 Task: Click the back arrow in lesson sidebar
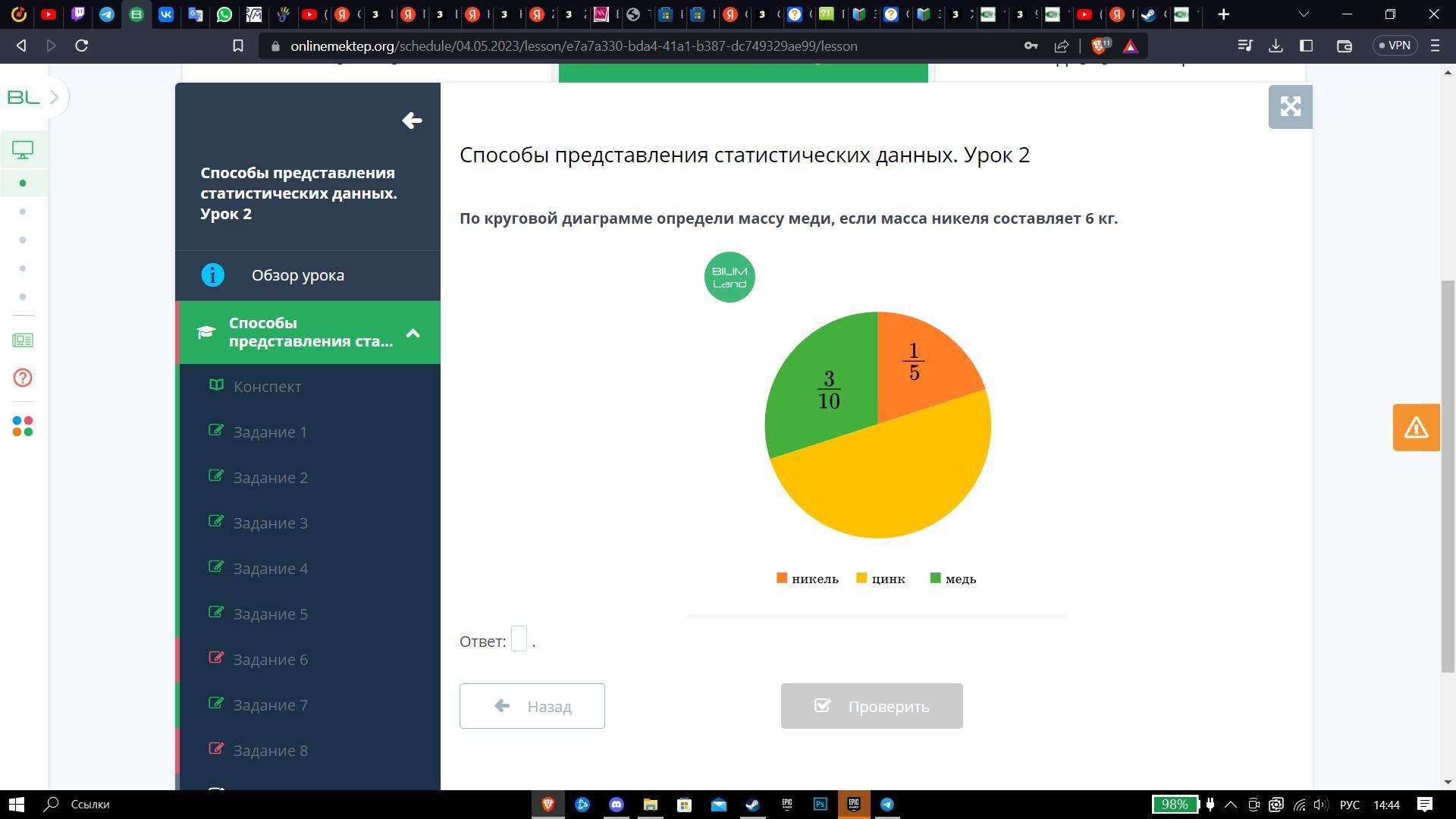(x=412, y=121)
